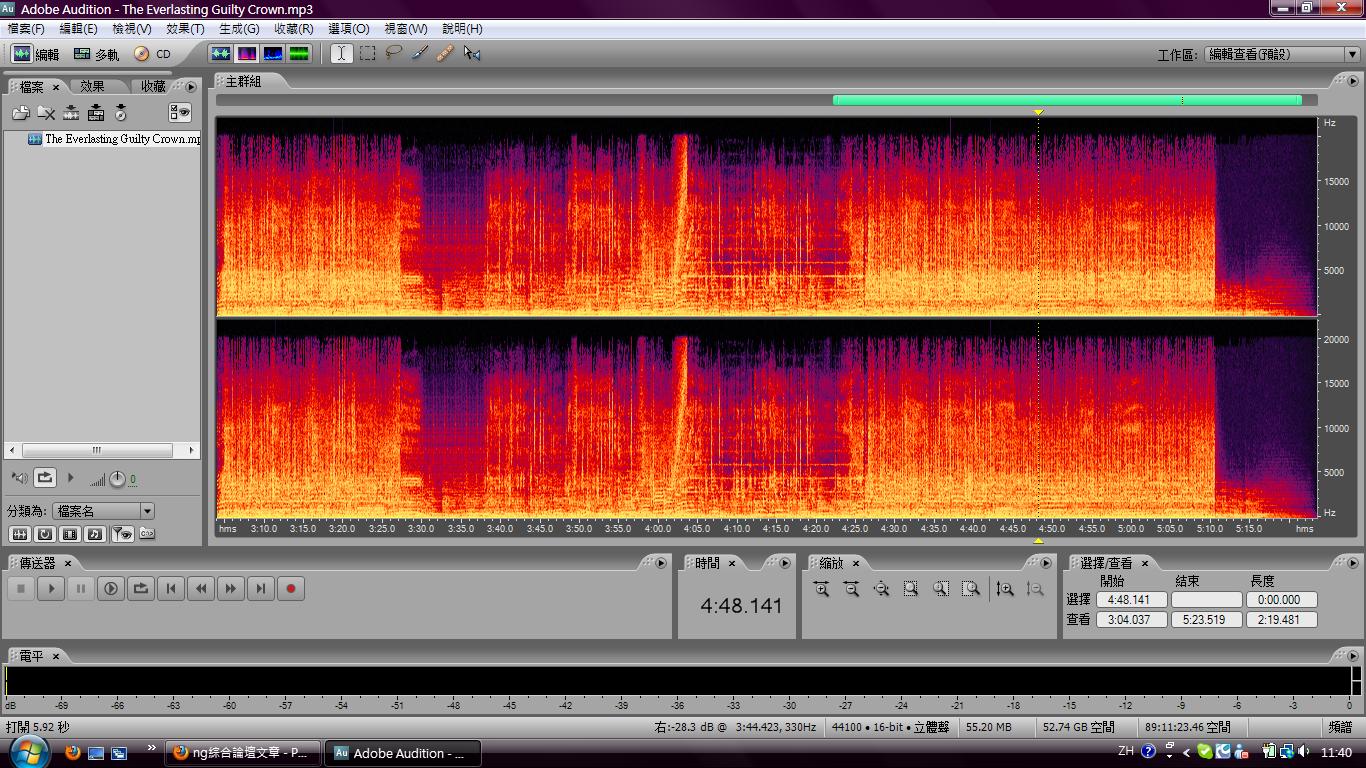1366x768 pixels.
Task: Go to beginning in transport
Action: 171,589
